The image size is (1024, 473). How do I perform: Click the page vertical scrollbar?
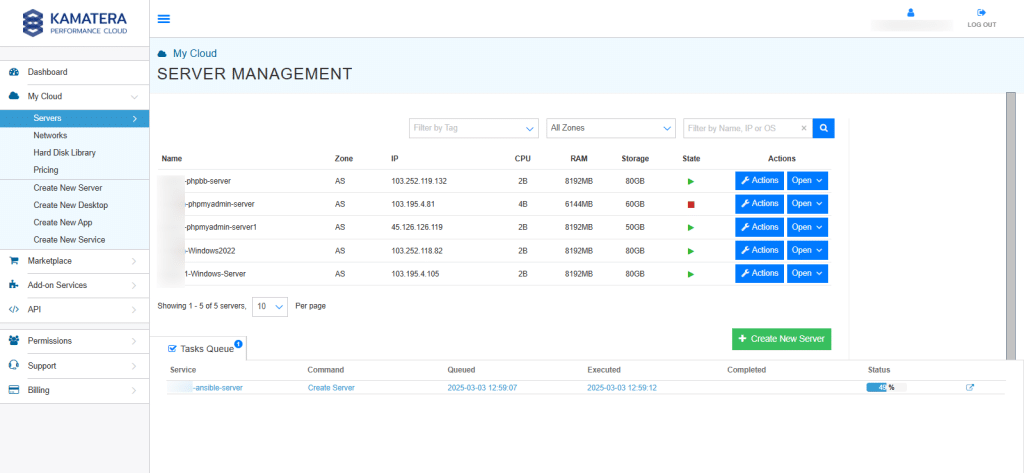1010,225
